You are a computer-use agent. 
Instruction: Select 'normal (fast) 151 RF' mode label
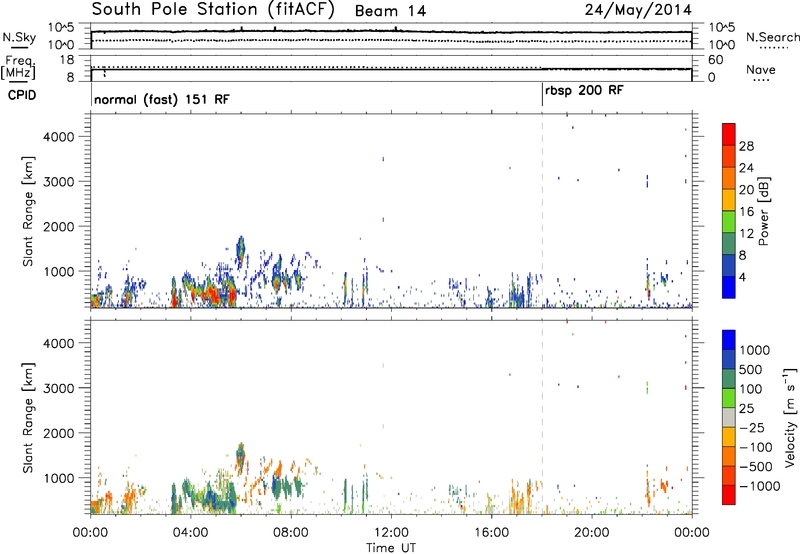point(162,99)
